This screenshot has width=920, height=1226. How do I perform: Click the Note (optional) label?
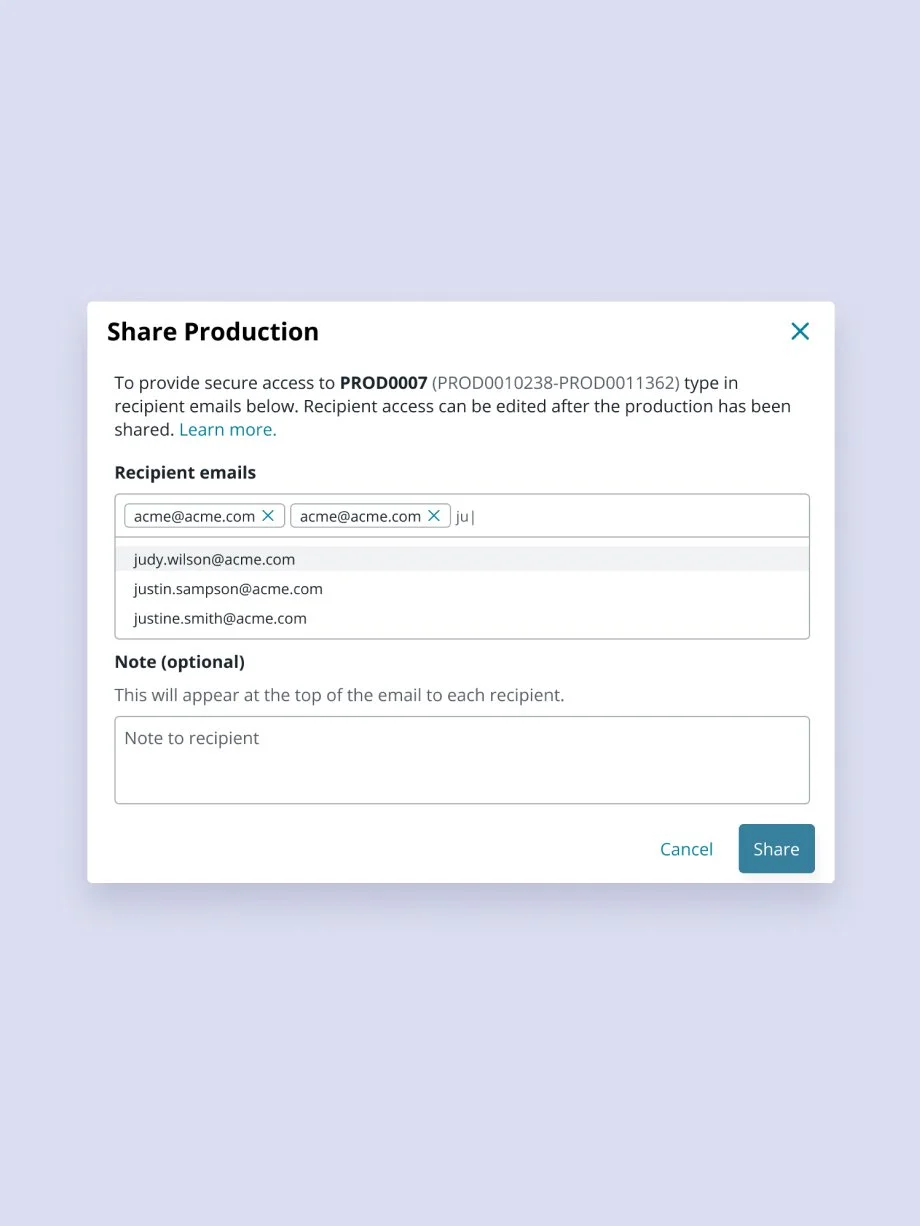click(x=180, y=662)
